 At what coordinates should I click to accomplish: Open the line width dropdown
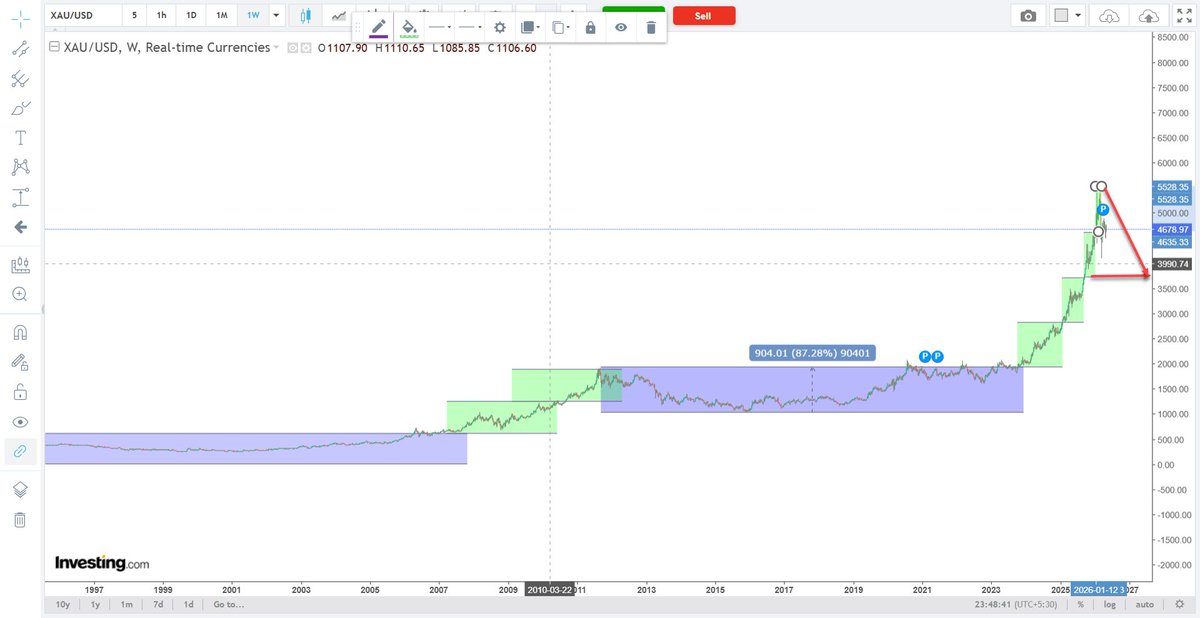469,28
